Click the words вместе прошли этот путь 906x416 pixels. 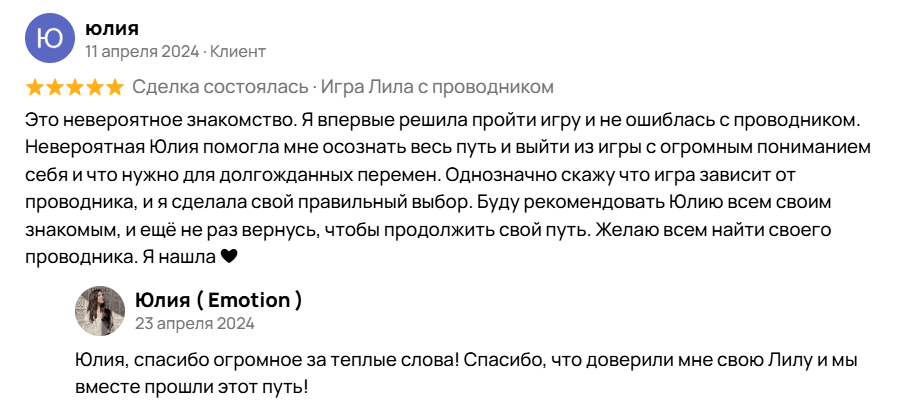[x=191, y=387]
